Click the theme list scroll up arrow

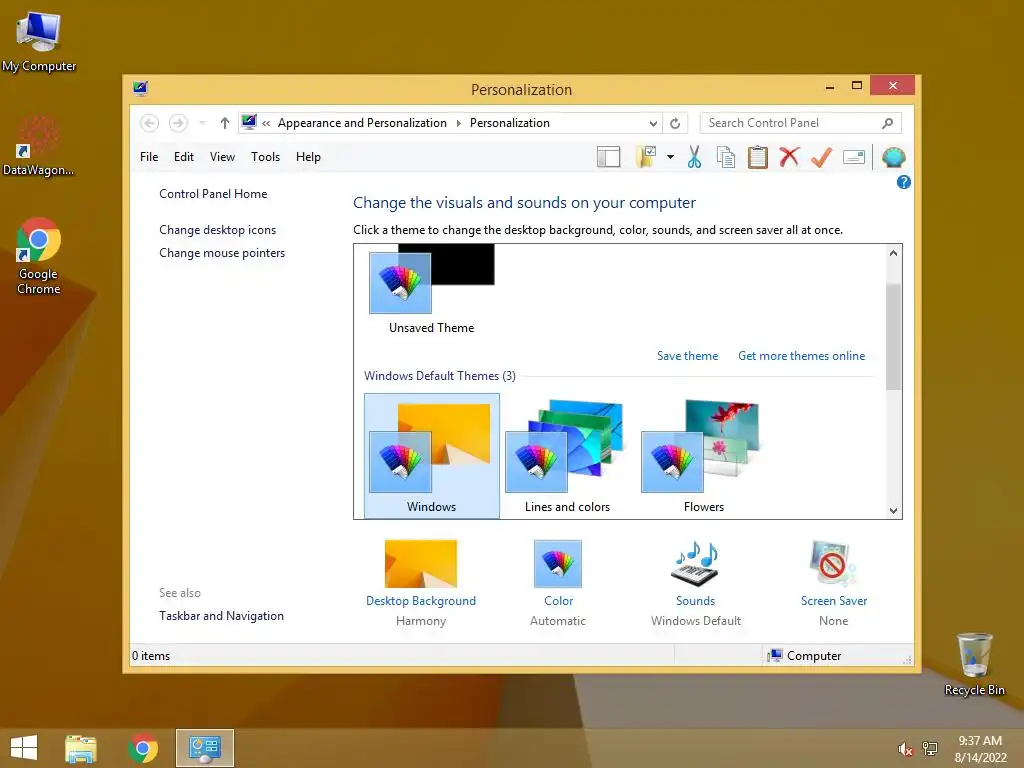(893, 253)
